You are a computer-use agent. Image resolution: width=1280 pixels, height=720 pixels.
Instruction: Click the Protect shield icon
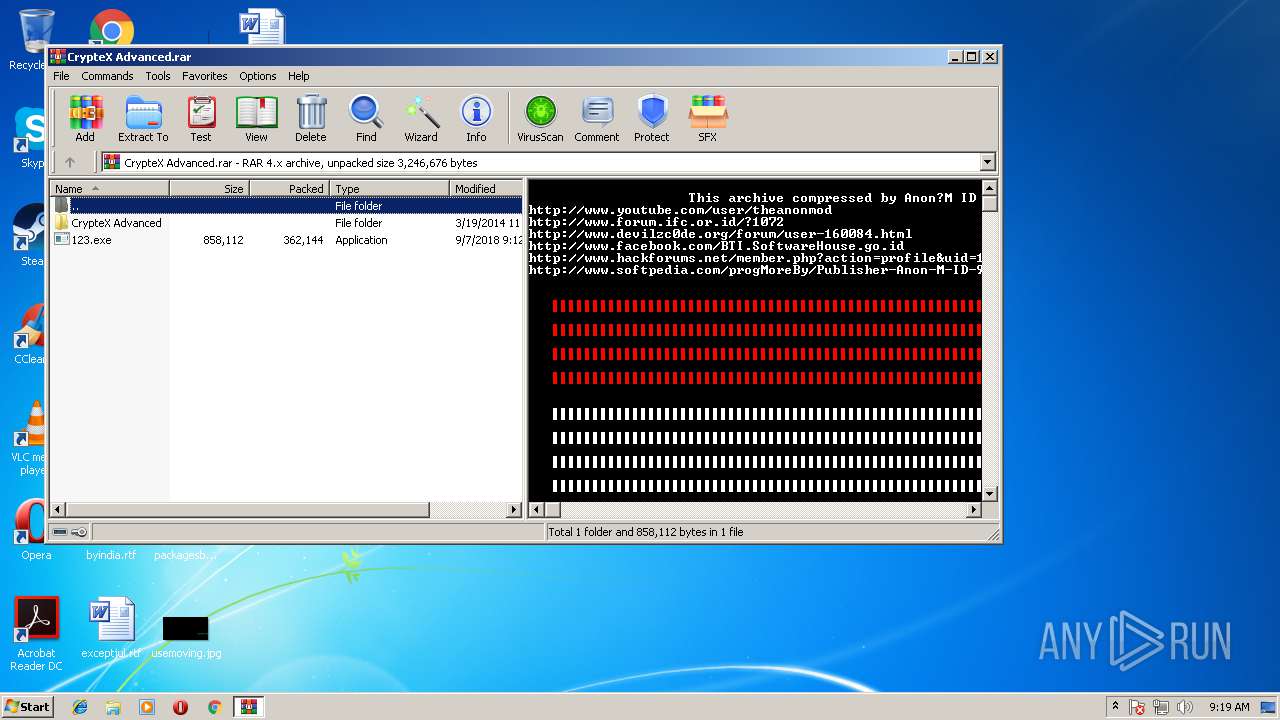pos(652,119)
